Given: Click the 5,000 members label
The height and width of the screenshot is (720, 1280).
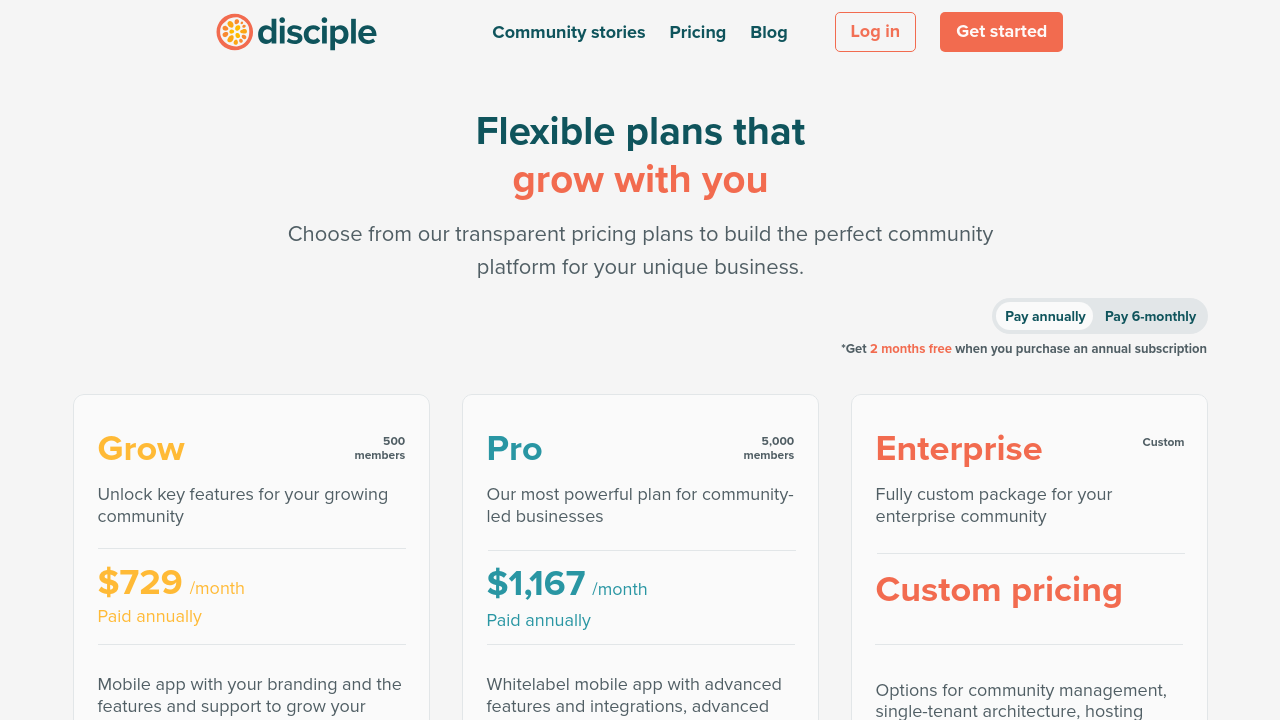Looking at the screenshot, I should click(769, 448).
